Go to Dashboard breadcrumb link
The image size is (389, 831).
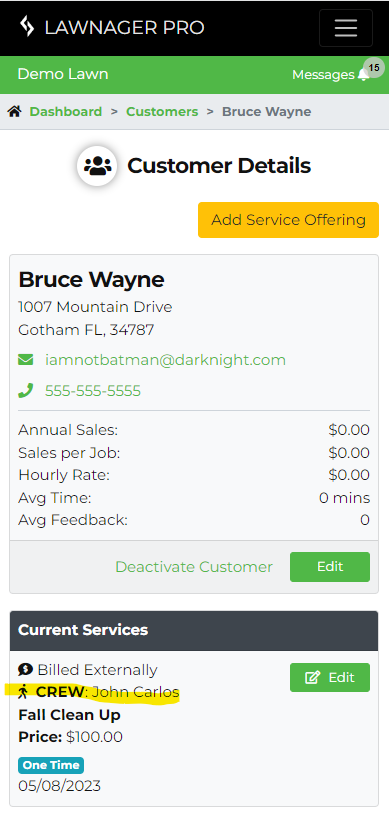[66, 112]
